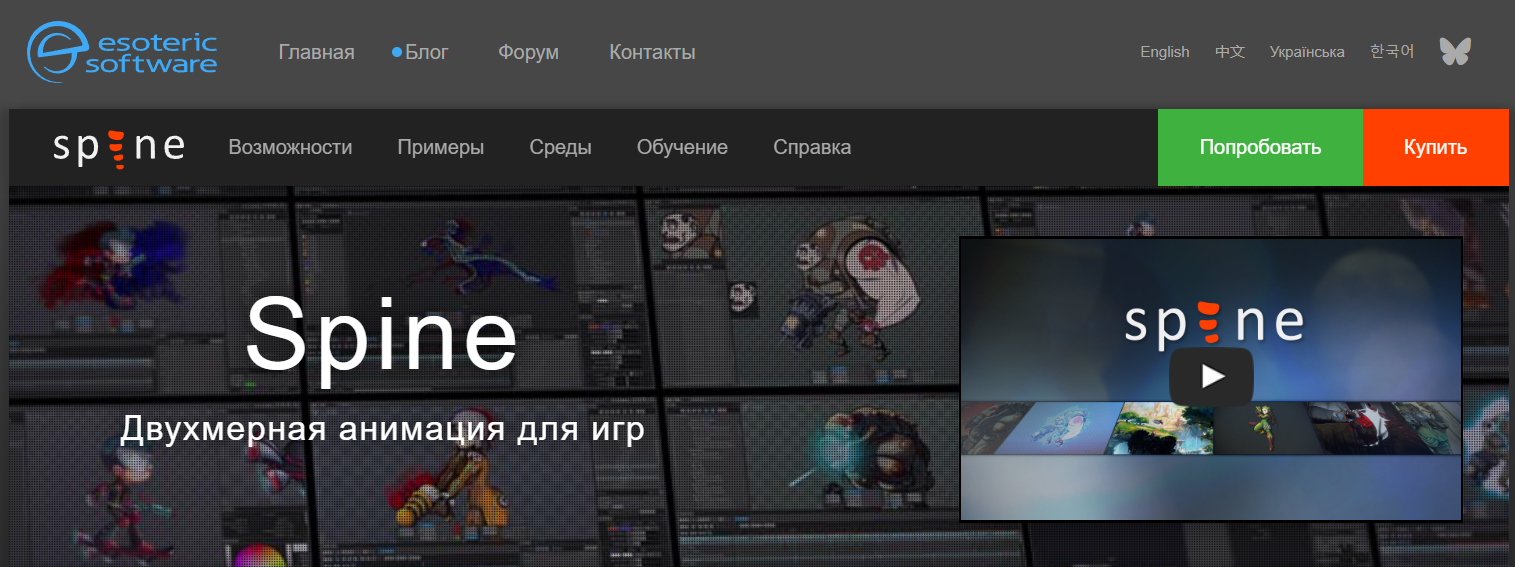The image size is (1515, 567).
Task: Open the butterfly icon in top right
Action: click(1455, 52)
